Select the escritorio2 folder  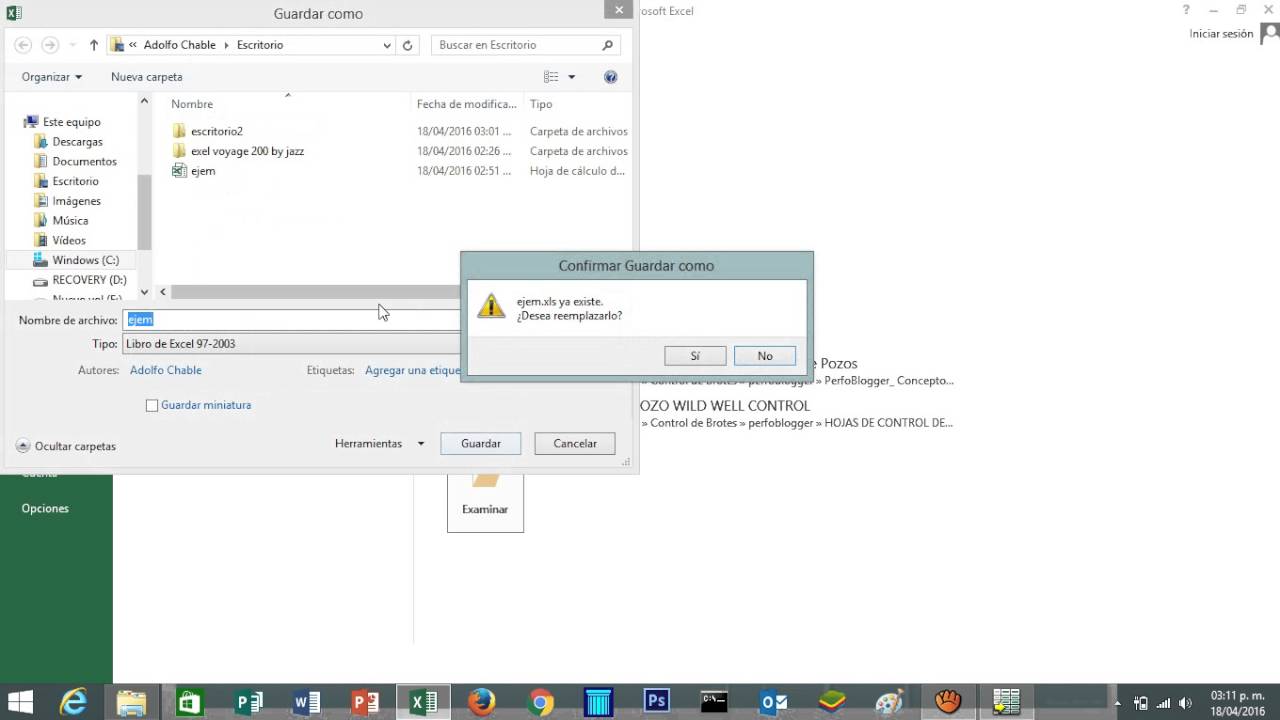(217, 131)
